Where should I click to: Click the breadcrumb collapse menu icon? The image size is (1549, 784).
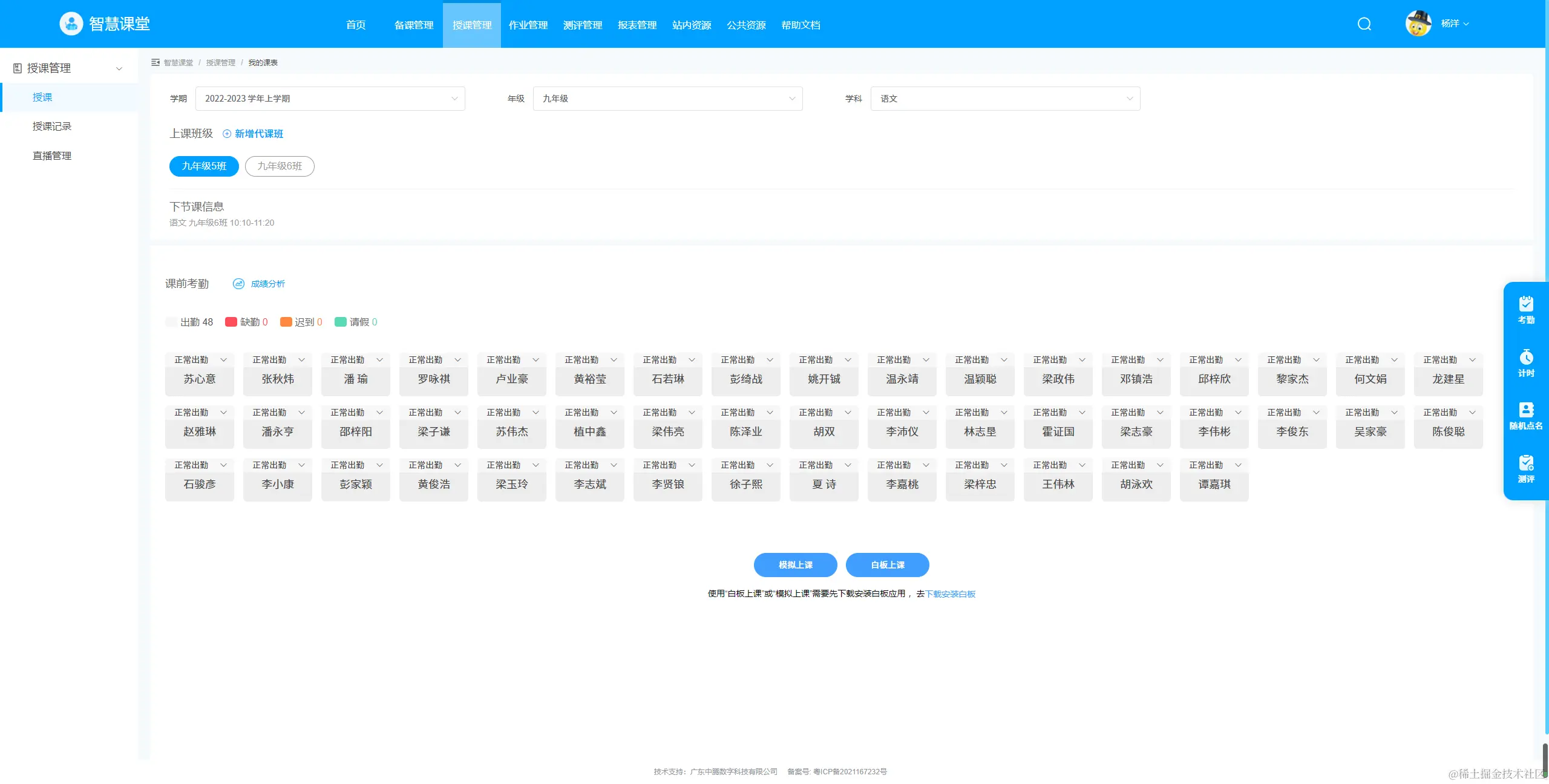point(156,62)
